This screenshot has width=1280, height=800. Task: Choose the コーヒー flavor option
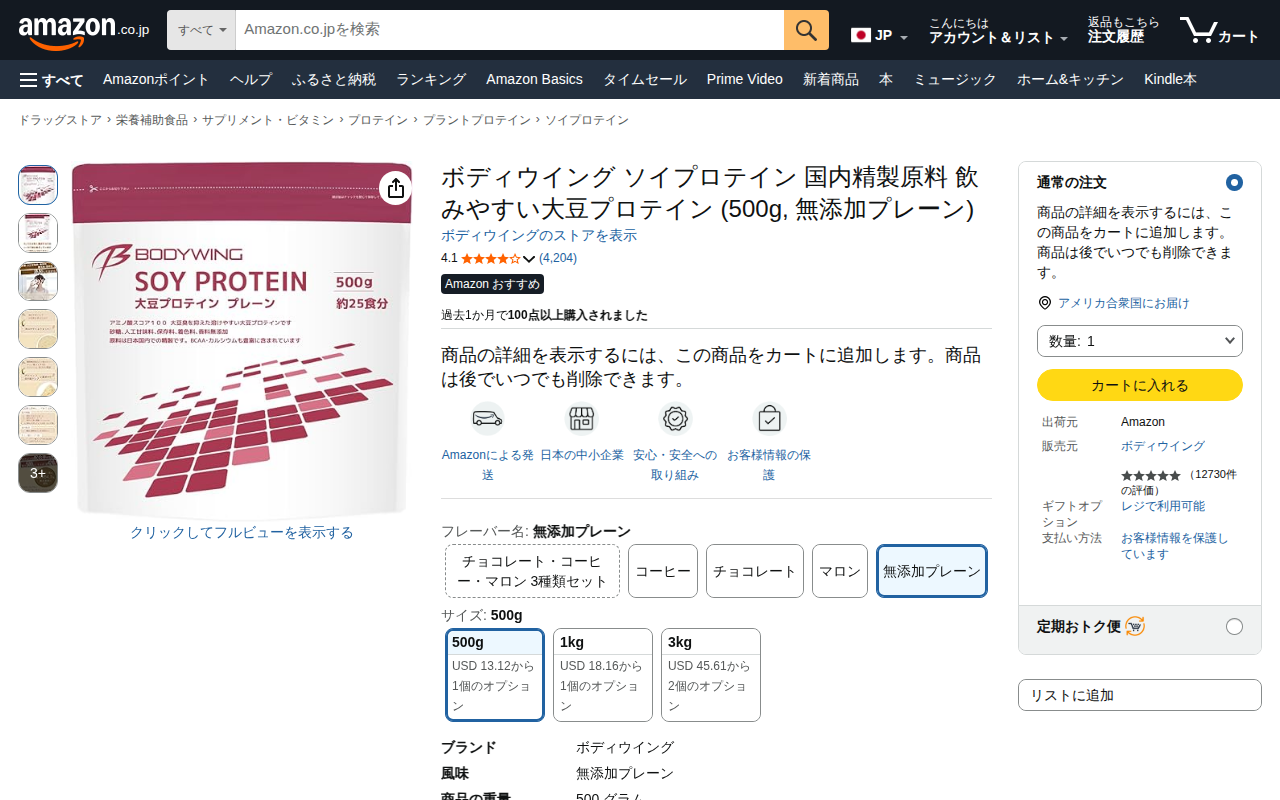[x=663, y=571]
